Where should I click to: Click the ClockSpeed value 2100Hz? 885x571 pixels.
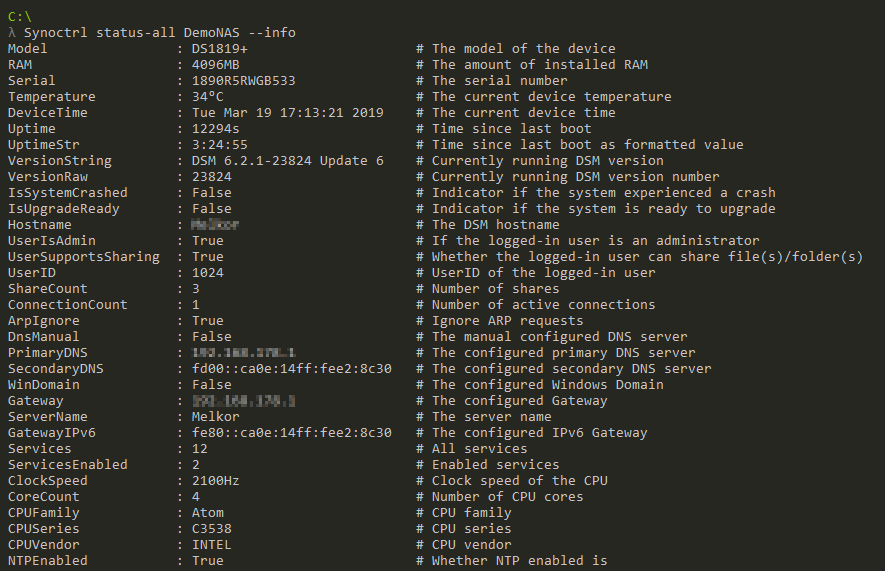[x=215, y=481]
